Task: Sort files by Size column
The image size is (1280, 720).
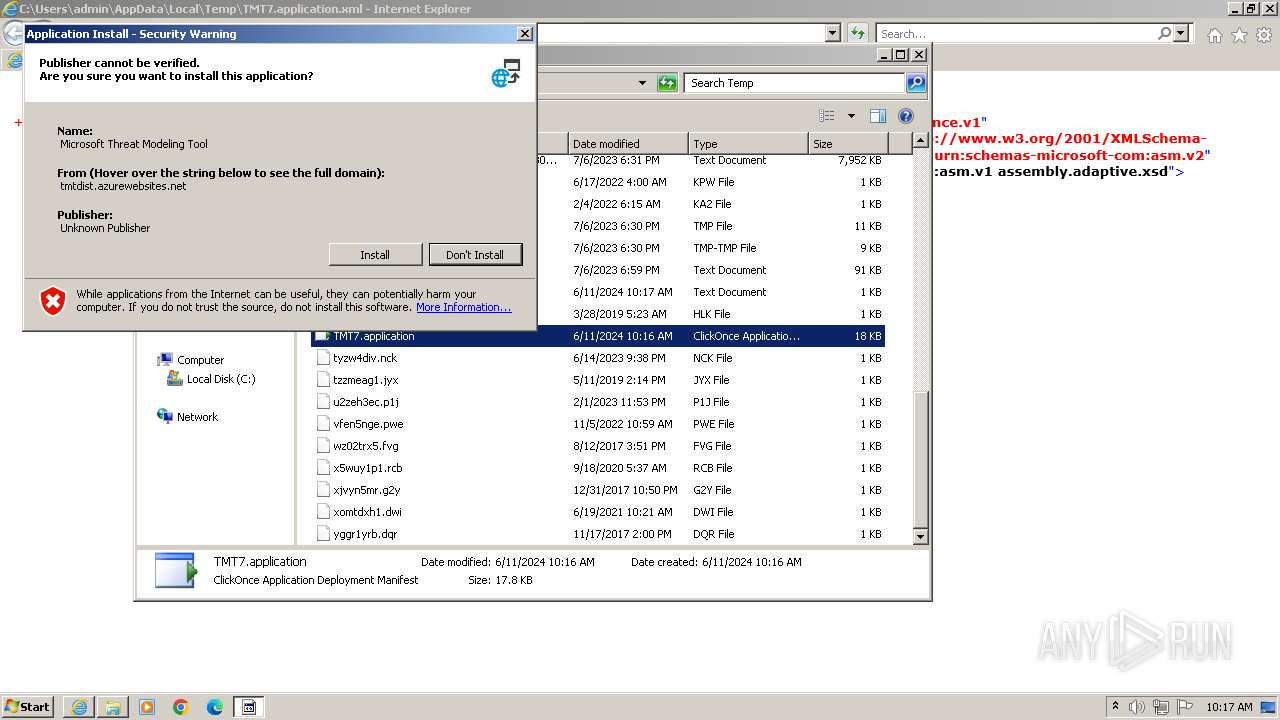Action: 846,143
